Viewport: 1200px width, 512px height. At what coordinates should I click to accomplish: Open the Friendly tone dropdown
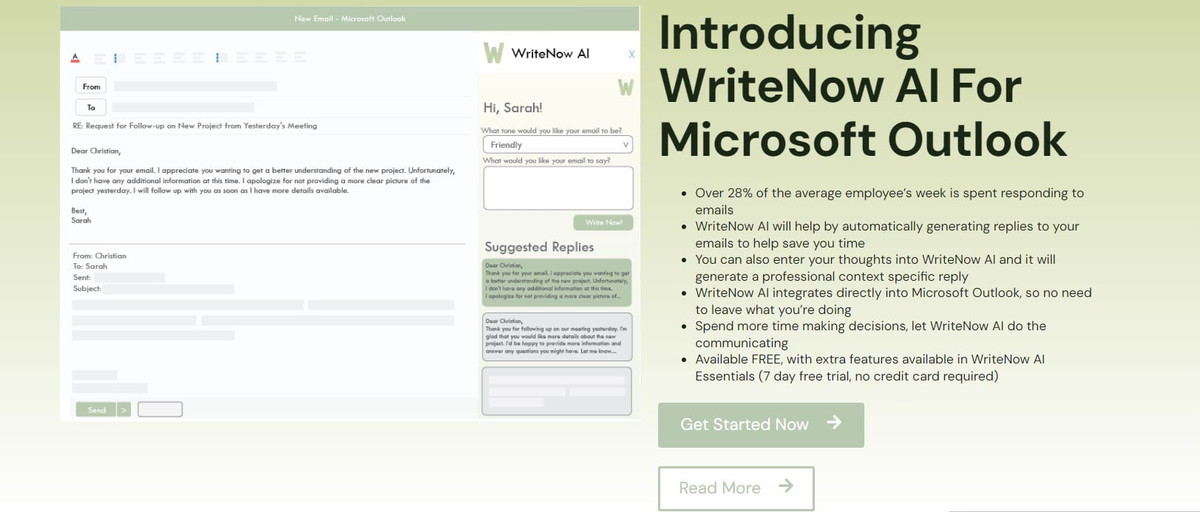tap(557, 145)
